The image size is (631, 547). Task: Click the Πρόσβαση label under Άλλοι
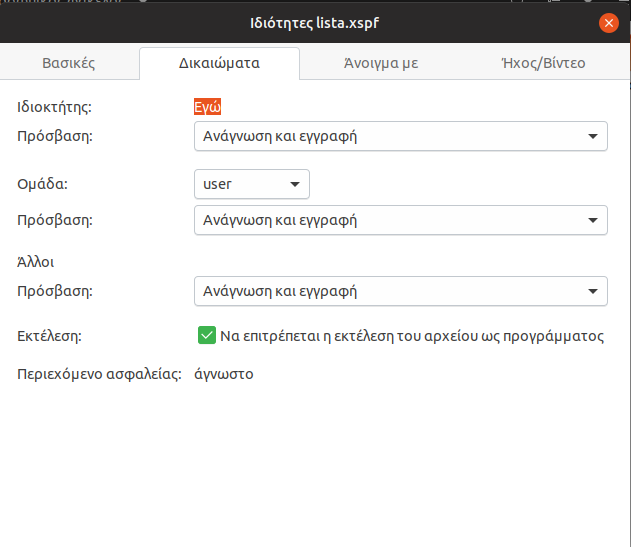point(55,291)
